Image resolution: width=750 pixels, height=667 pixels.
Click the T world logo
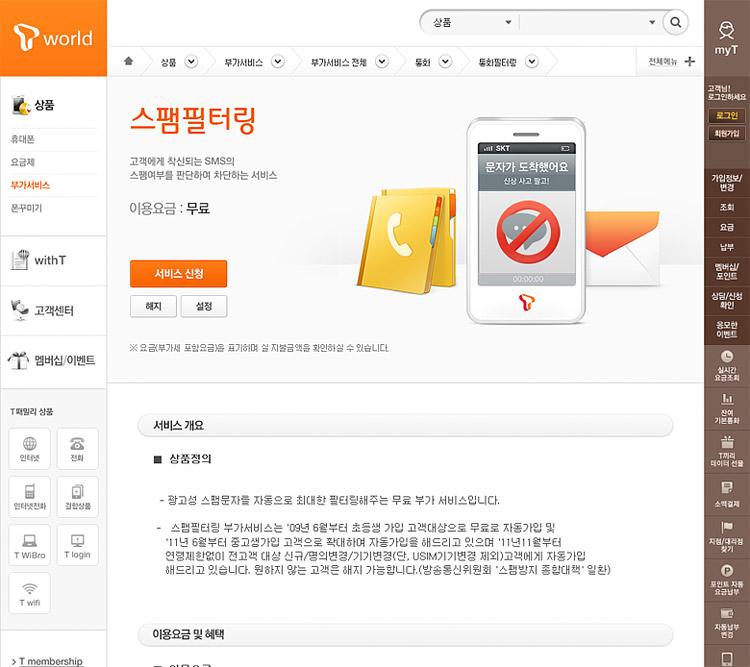coord(53,38)
